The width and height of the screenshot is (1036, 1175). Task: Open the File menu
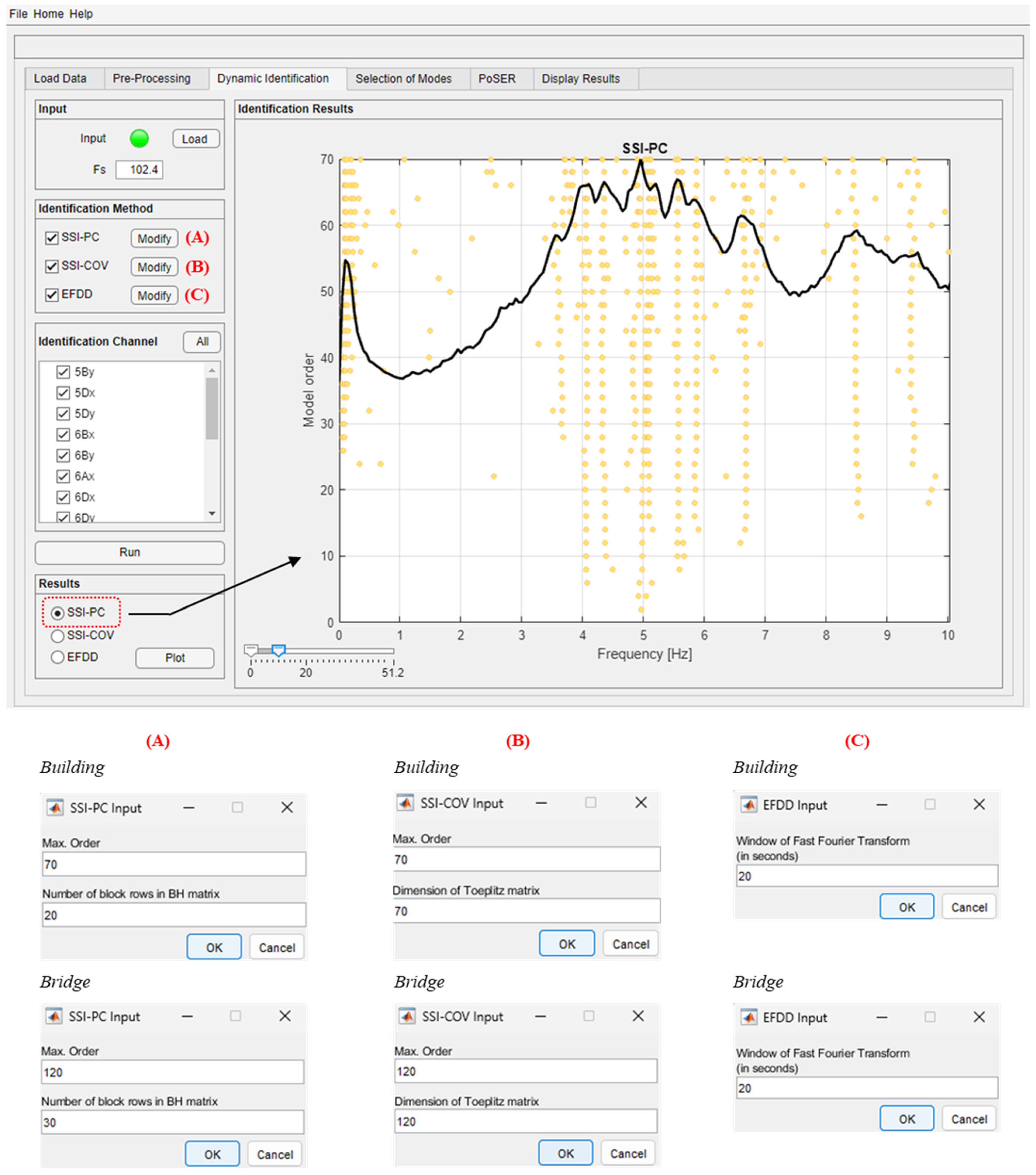coord(18,14)
